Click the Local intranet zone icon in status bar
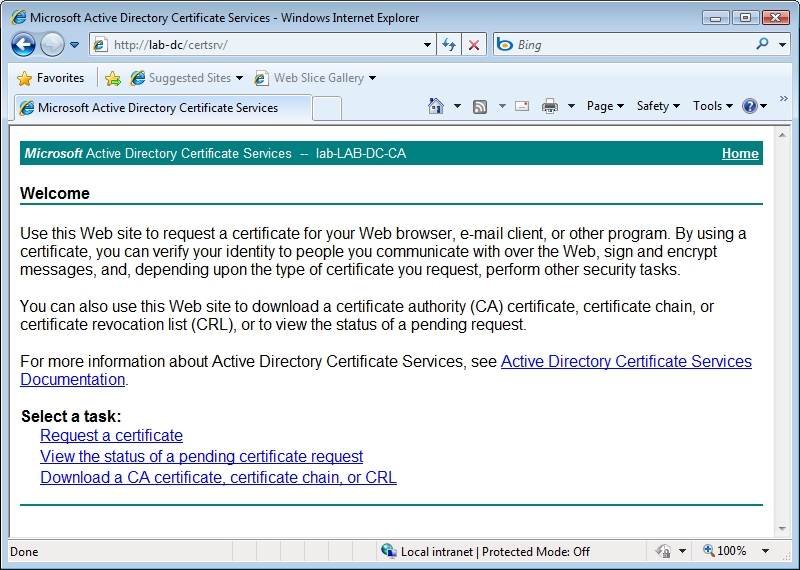 [x=389, y=551]
